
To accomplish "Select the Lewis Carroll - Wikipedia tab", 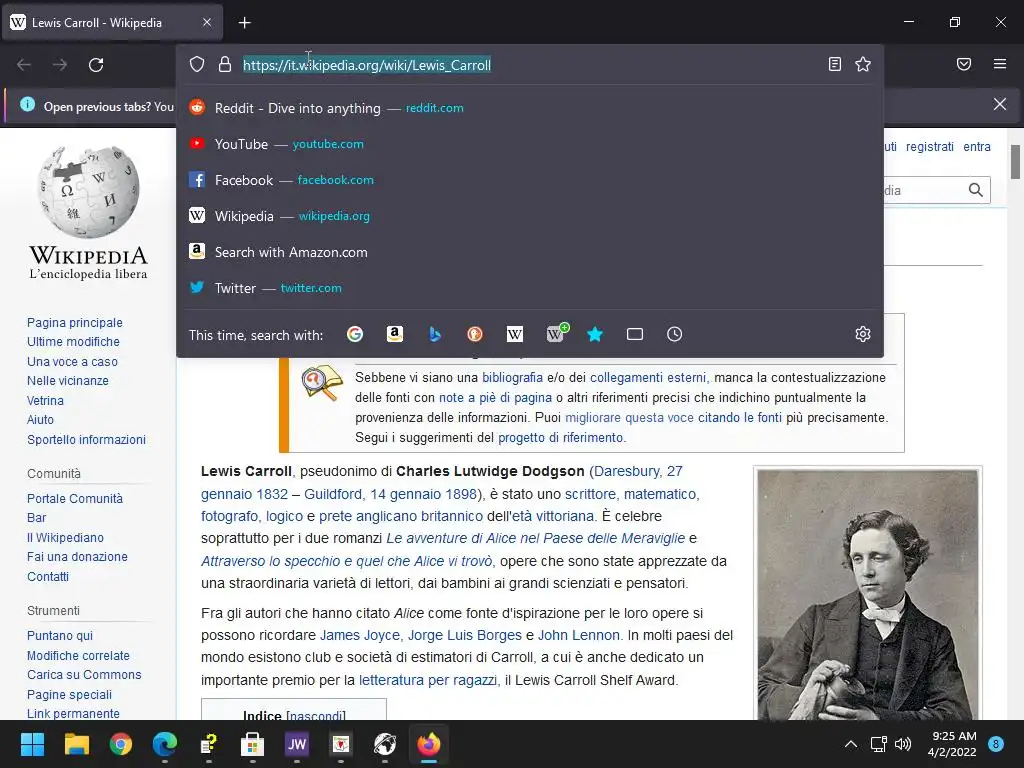I will [x=112, y=23].
